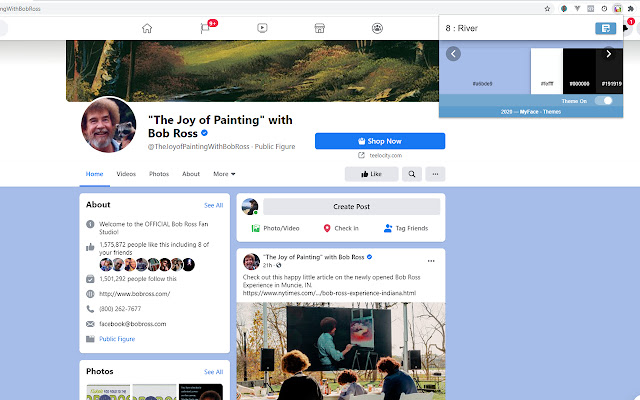640x400 pixels.
Task: Open teelocity.com link
Action: coord(385,156)
